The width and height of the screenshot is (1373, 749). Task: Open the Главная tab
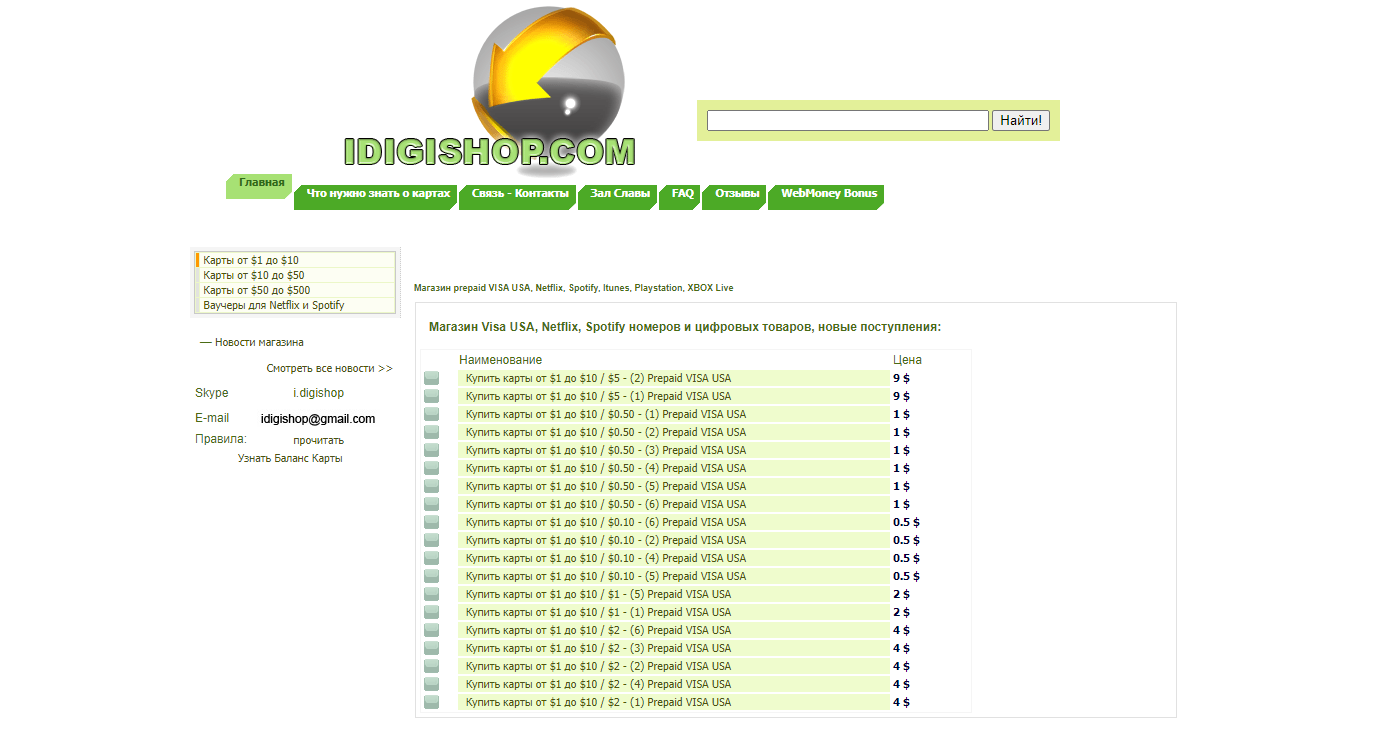(x=260, y=185)
